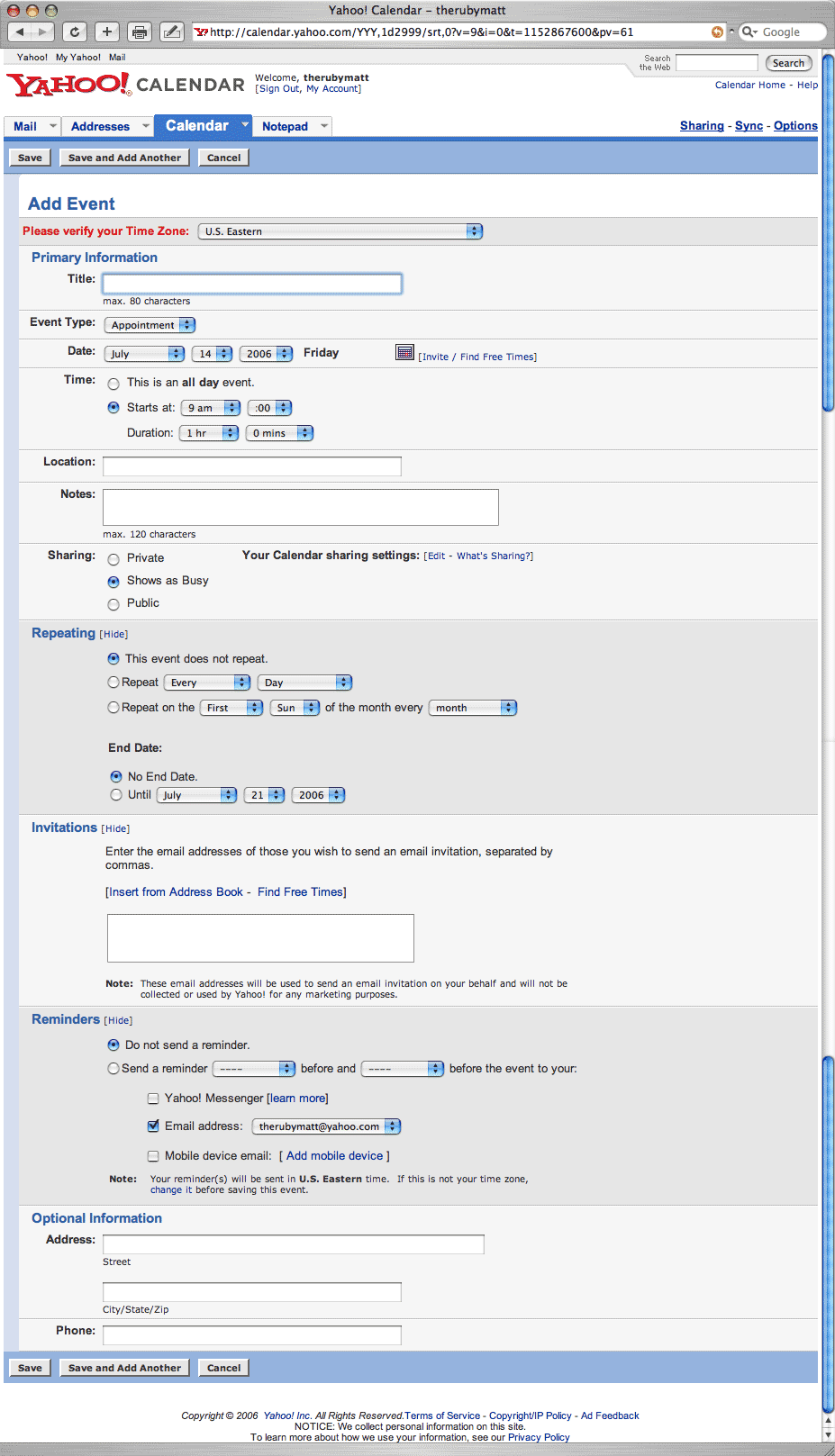Click the Location input field

click(x=252, y=466)
